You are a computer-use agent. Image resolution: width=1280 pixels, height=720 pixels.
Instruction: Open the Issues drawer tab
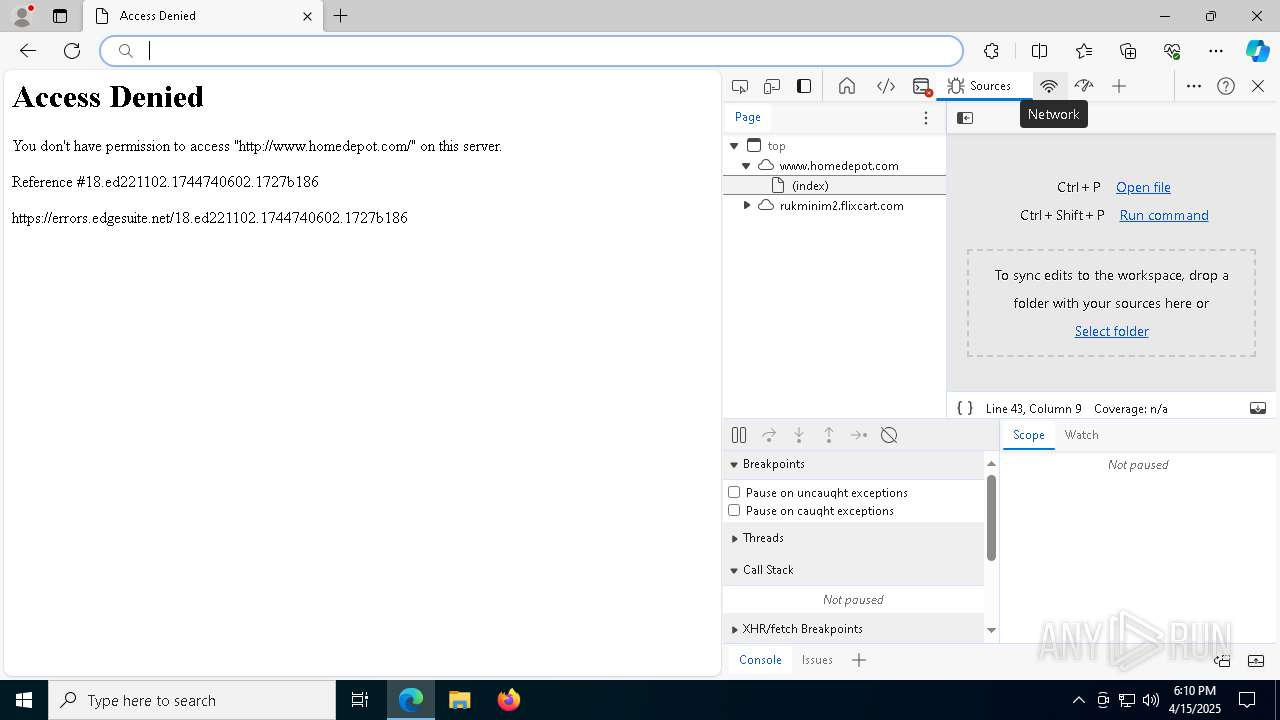817,660
